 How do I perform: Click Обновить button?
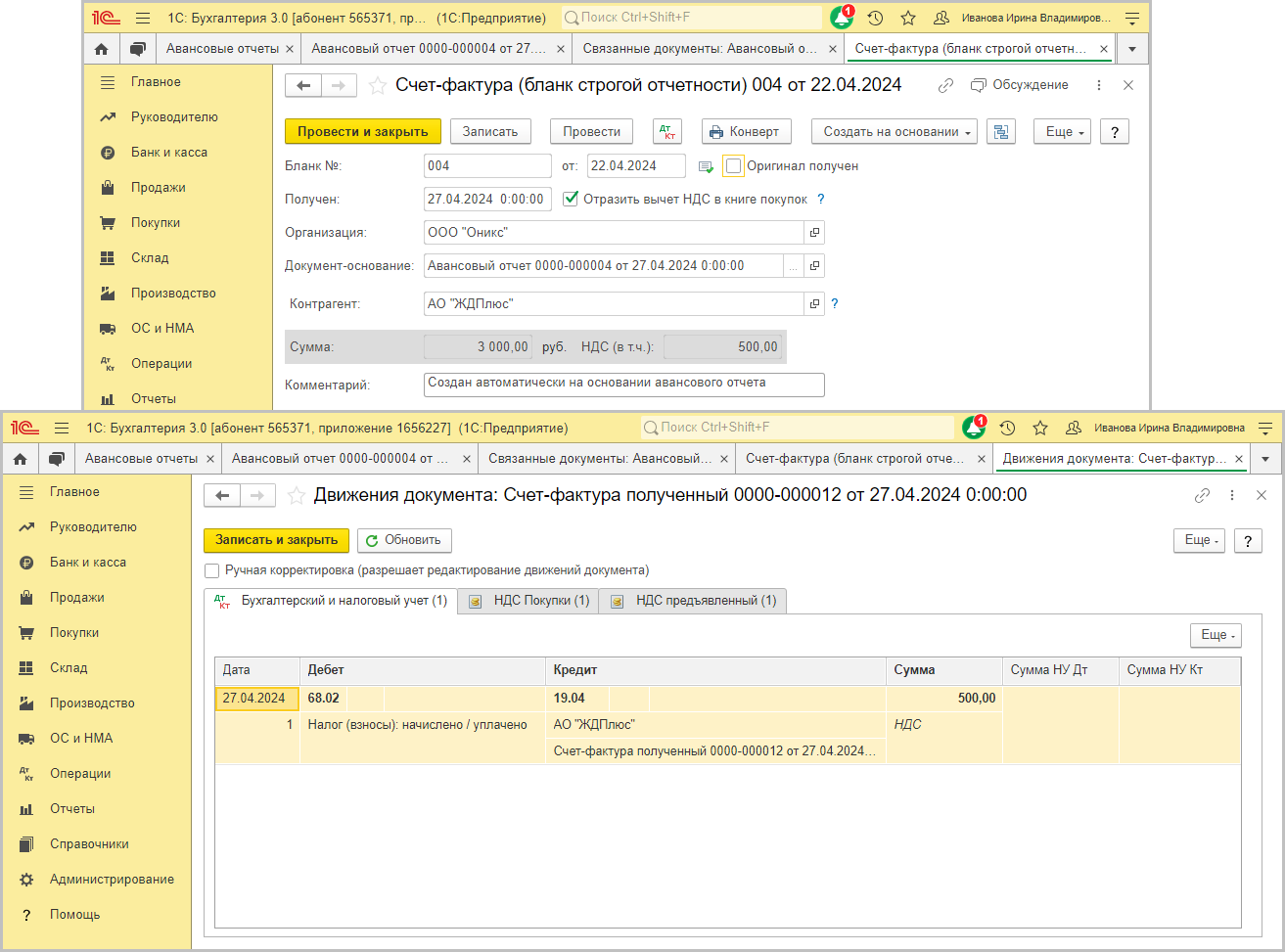point(404,540)
